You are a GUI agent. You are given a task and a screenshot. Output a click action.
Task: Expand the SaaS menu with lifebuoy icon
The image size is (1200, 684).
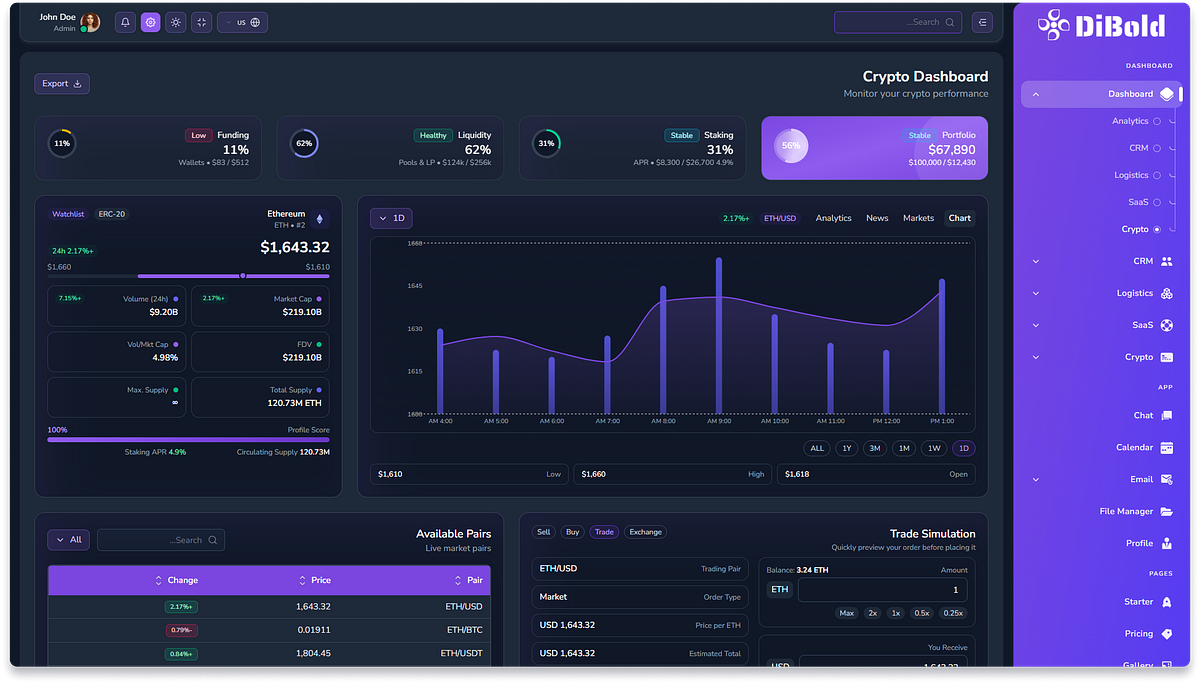[1101, 325]
